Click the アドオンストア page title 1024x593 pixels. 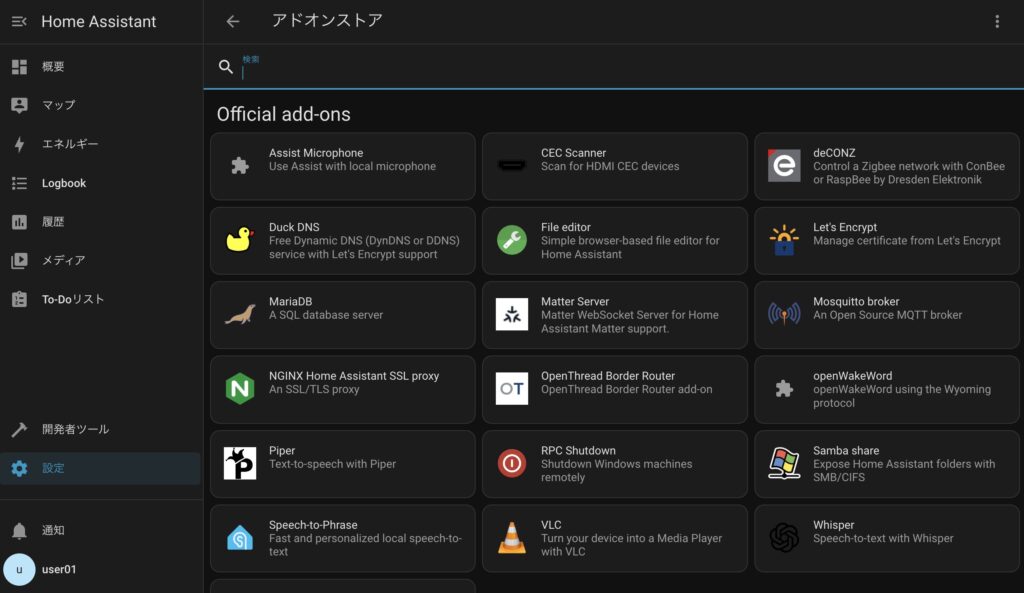[327, 21]
